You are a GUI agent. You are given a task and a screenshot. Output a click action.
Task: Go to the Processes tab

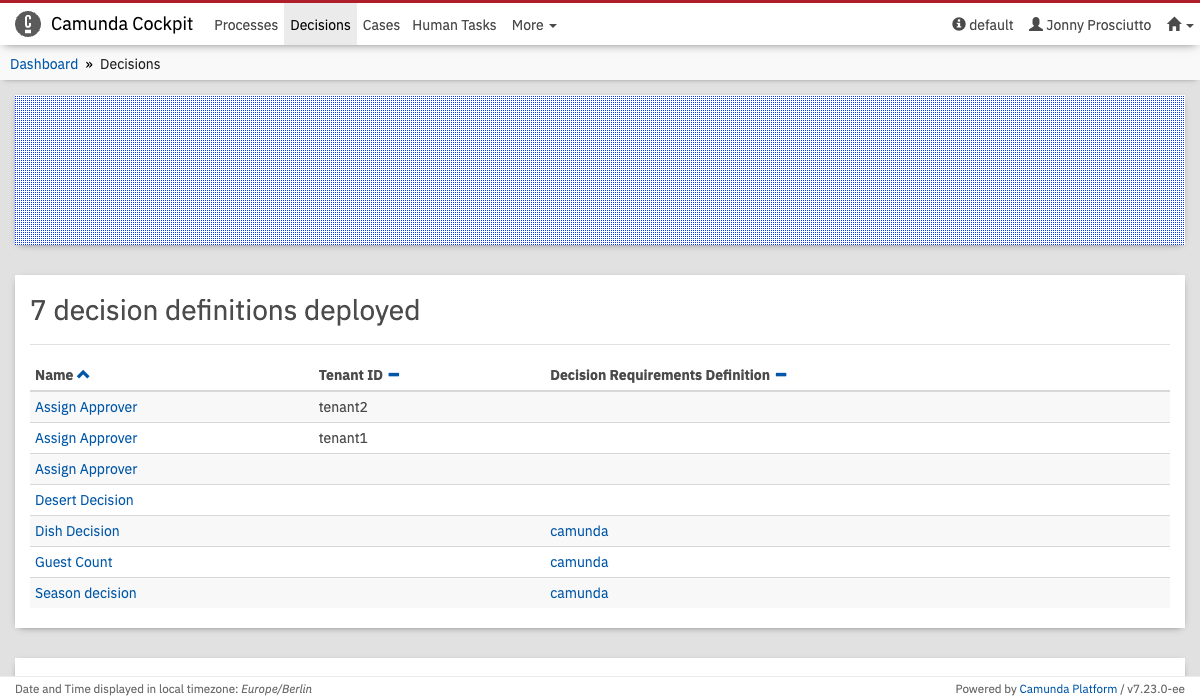click(x=246, y=25)
